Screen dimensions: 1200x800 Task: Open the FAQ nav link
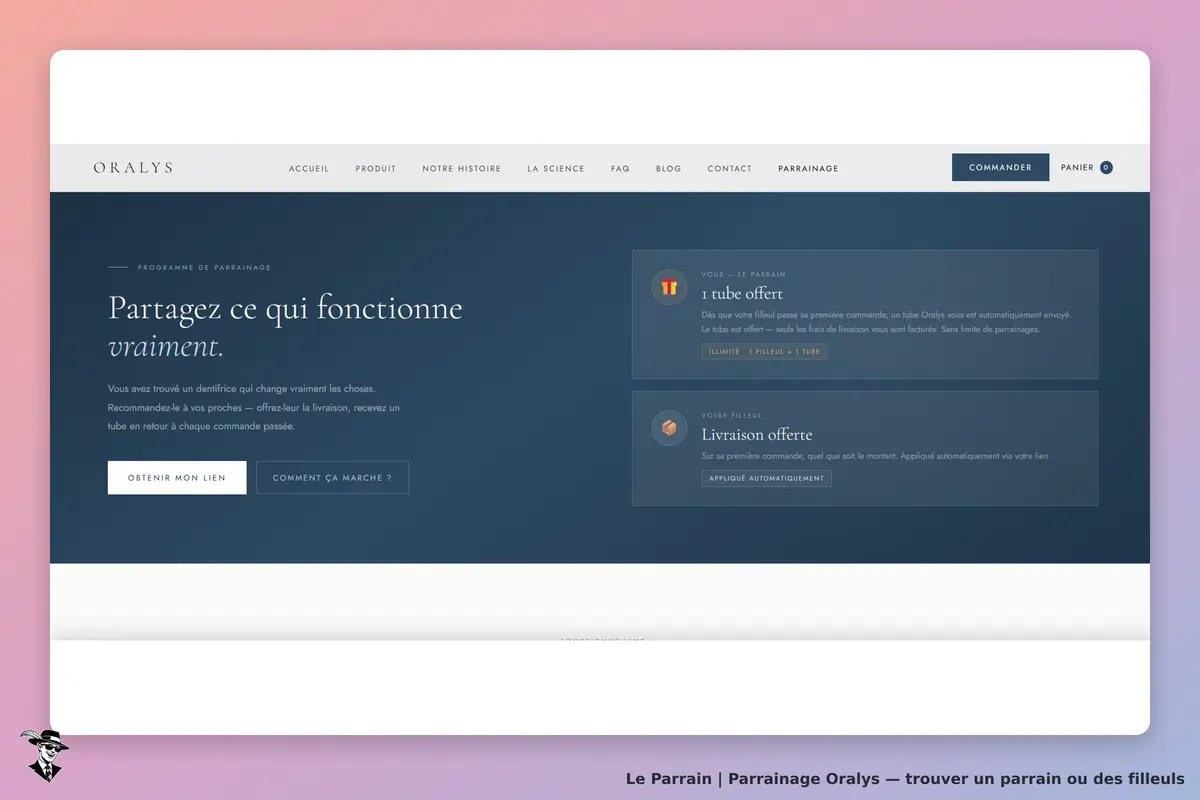tap(620, 169)
